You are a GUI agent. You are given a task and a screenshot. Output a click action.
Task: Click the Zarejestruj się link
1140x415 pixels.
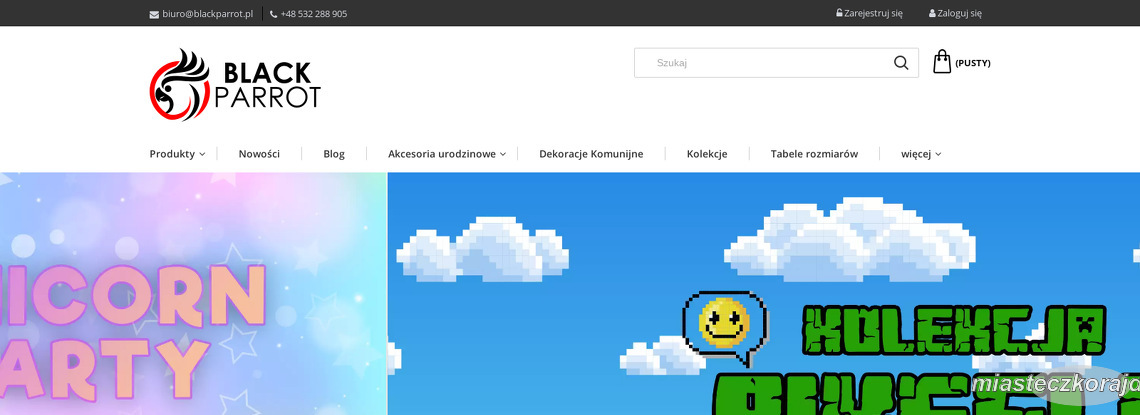(x=873, y=13)
